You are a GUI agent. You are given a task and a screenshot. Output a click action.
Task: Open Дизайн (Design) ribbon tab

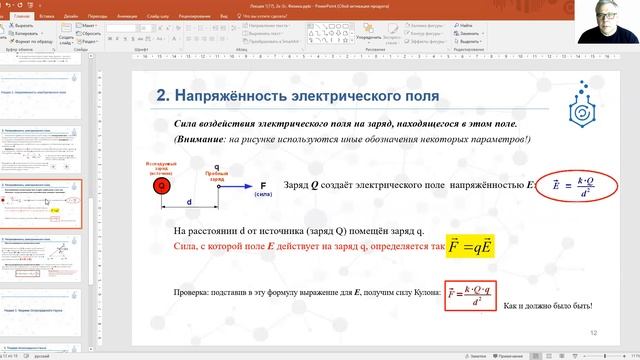(x=71, y=16)
